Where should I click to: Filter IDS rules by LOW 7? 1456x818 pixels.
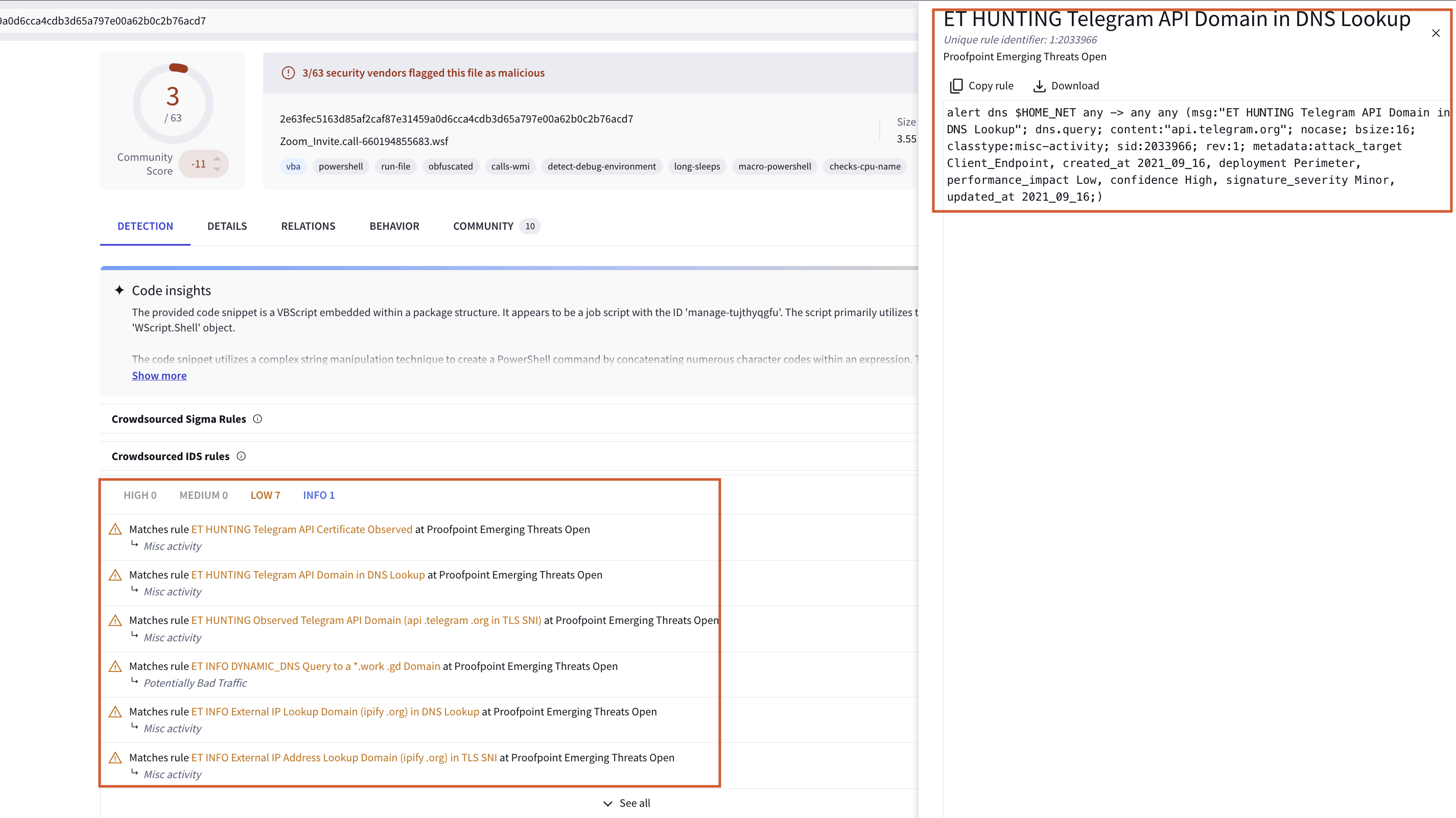pos(266,495)
